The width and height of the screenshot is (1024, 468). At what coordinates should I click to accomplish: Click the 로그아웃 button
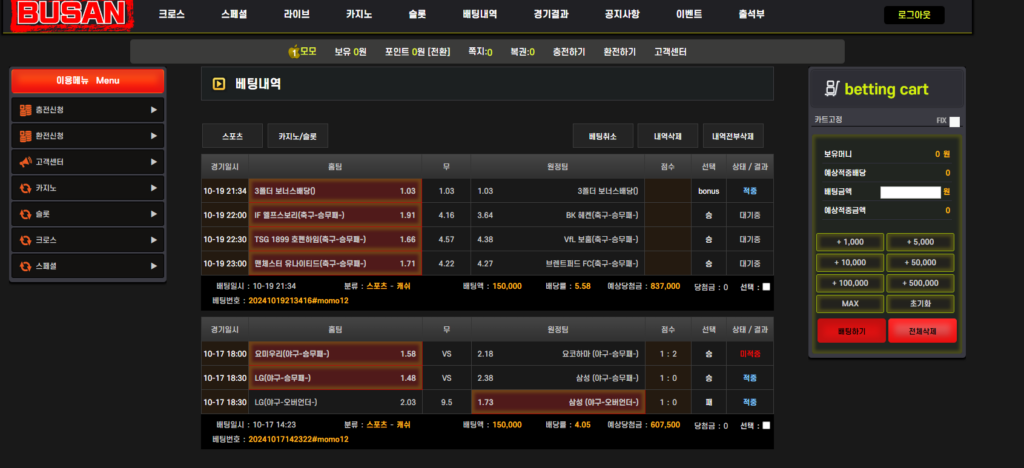(914, 15)
